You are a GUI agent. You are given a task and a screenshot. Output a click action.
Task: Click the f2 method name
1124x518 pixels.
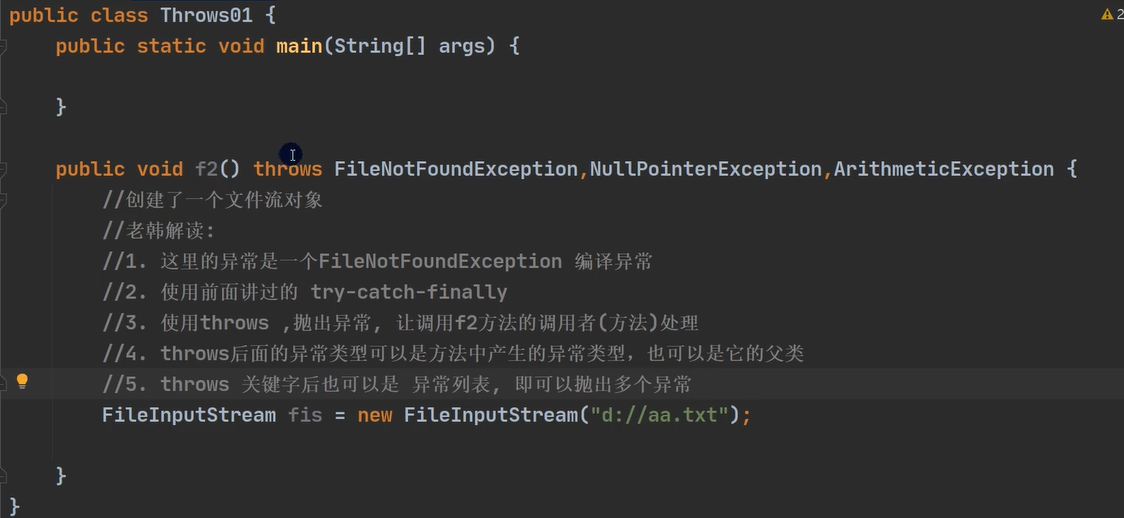click(206, 169)
